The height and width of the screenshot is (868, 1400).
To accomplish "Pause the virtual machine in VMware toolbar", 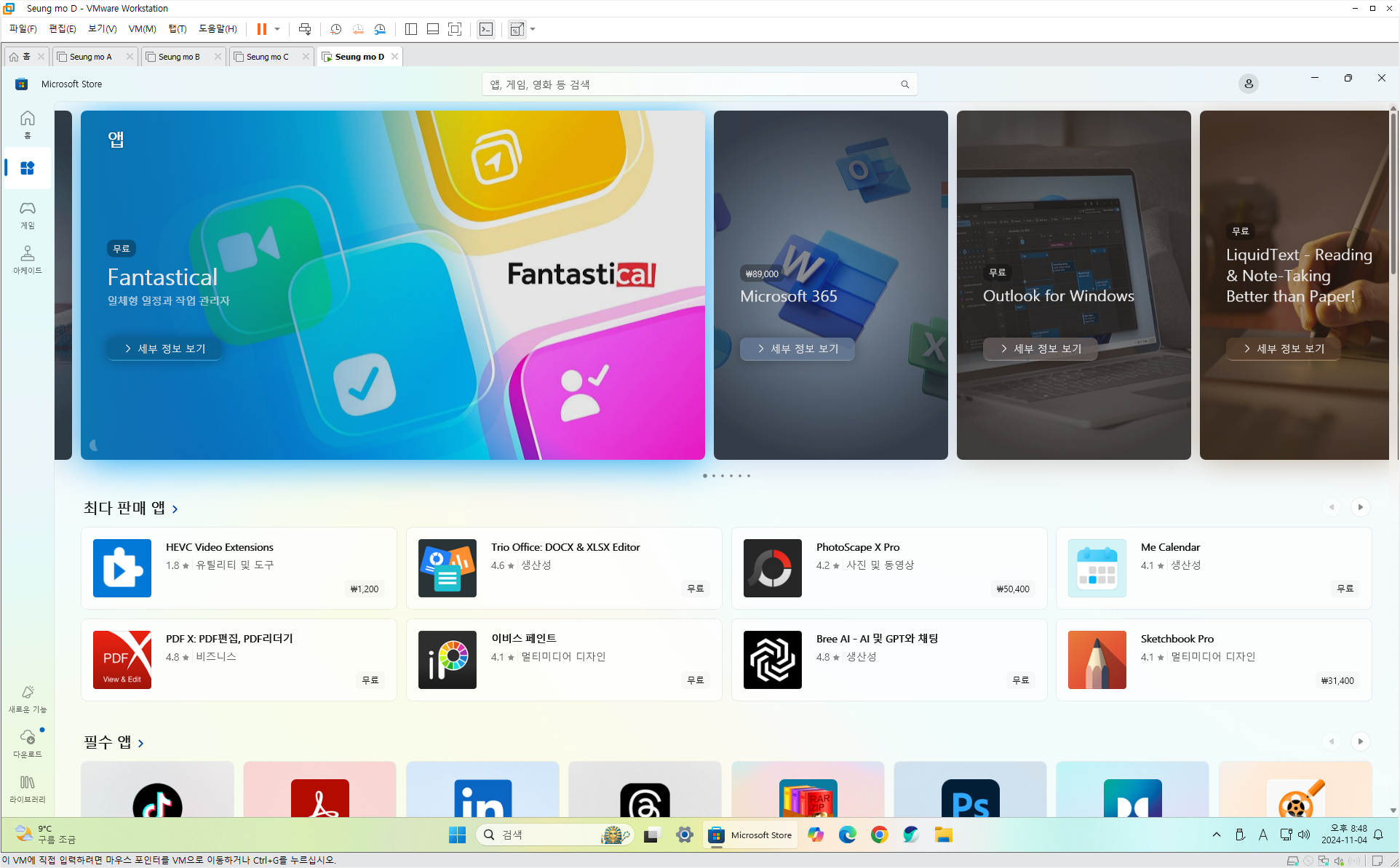I will point(261,29).
